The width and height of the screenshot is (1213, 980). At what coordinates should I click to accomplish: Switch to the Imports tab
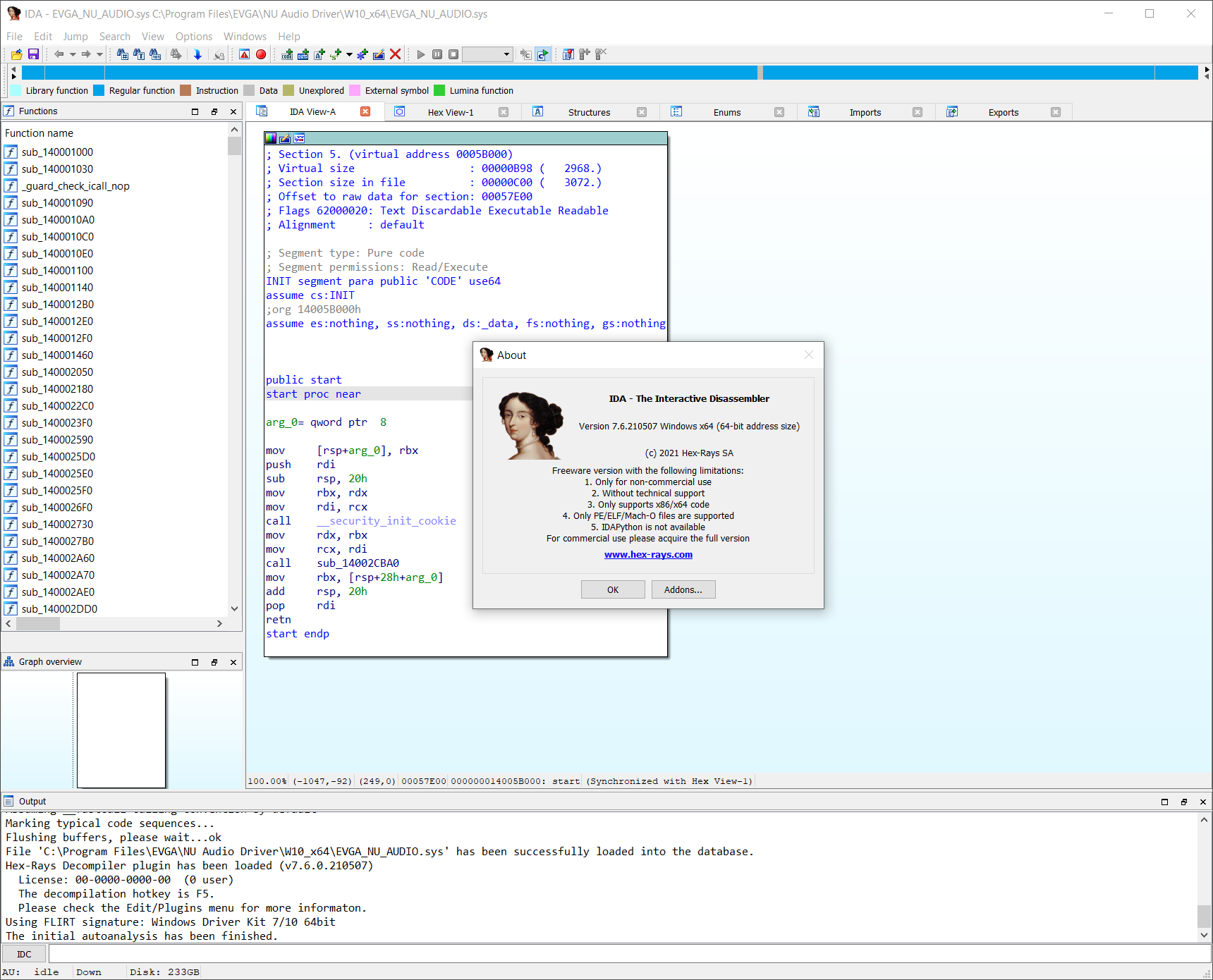point(865,112)
